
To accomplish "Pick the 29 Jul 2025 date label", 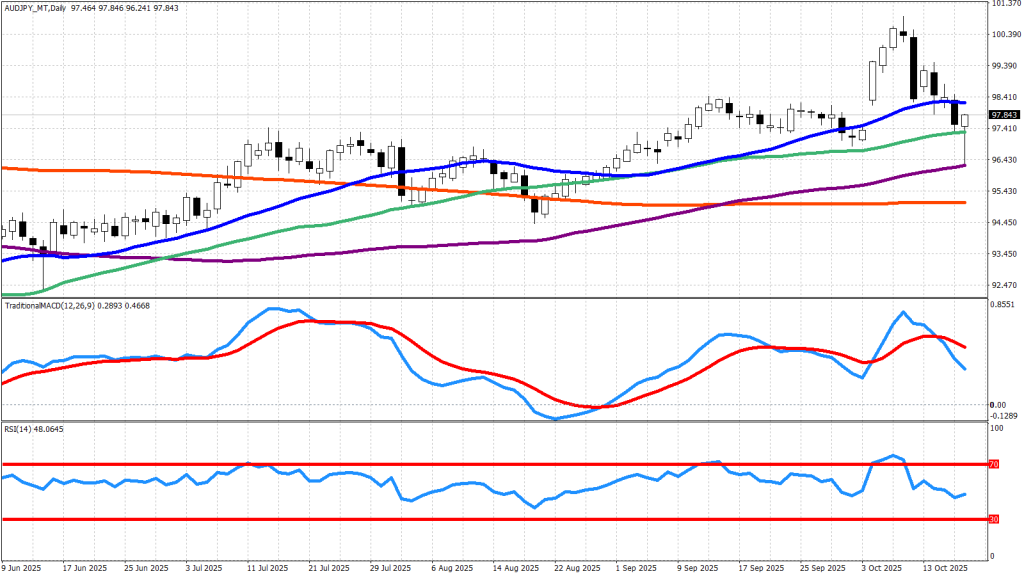I will 391,567.
